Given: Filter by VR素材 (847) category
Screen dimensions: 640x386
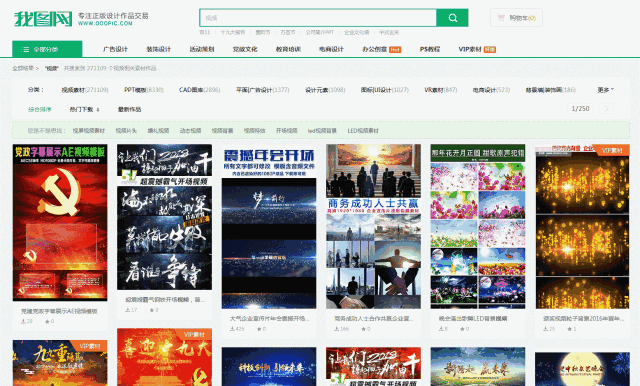Looking at the screenshot, I should tap(441, 90).
